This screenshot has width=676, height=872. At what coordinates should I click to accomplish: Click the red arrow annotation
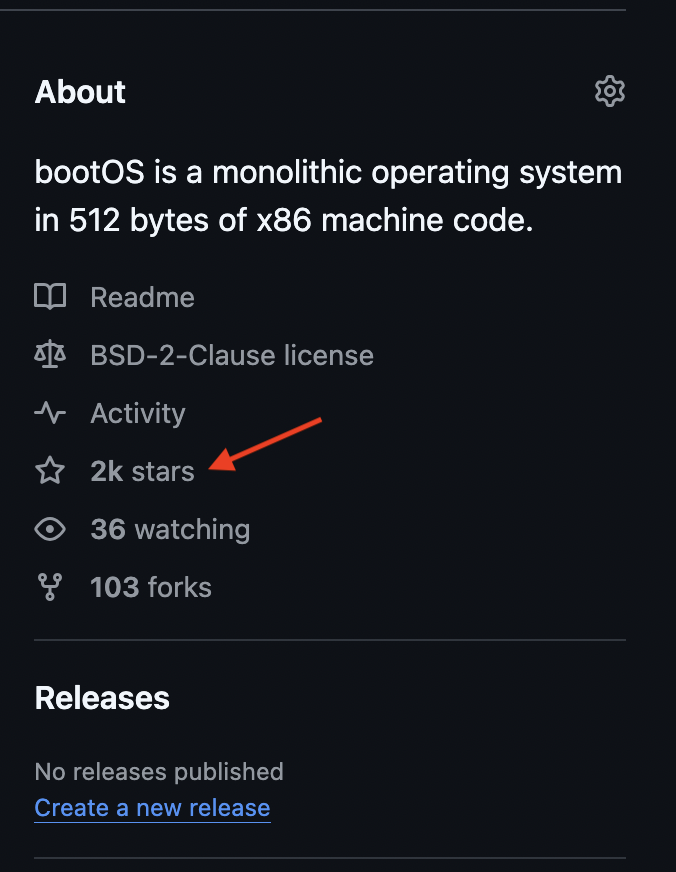click(x=268, y=442)
